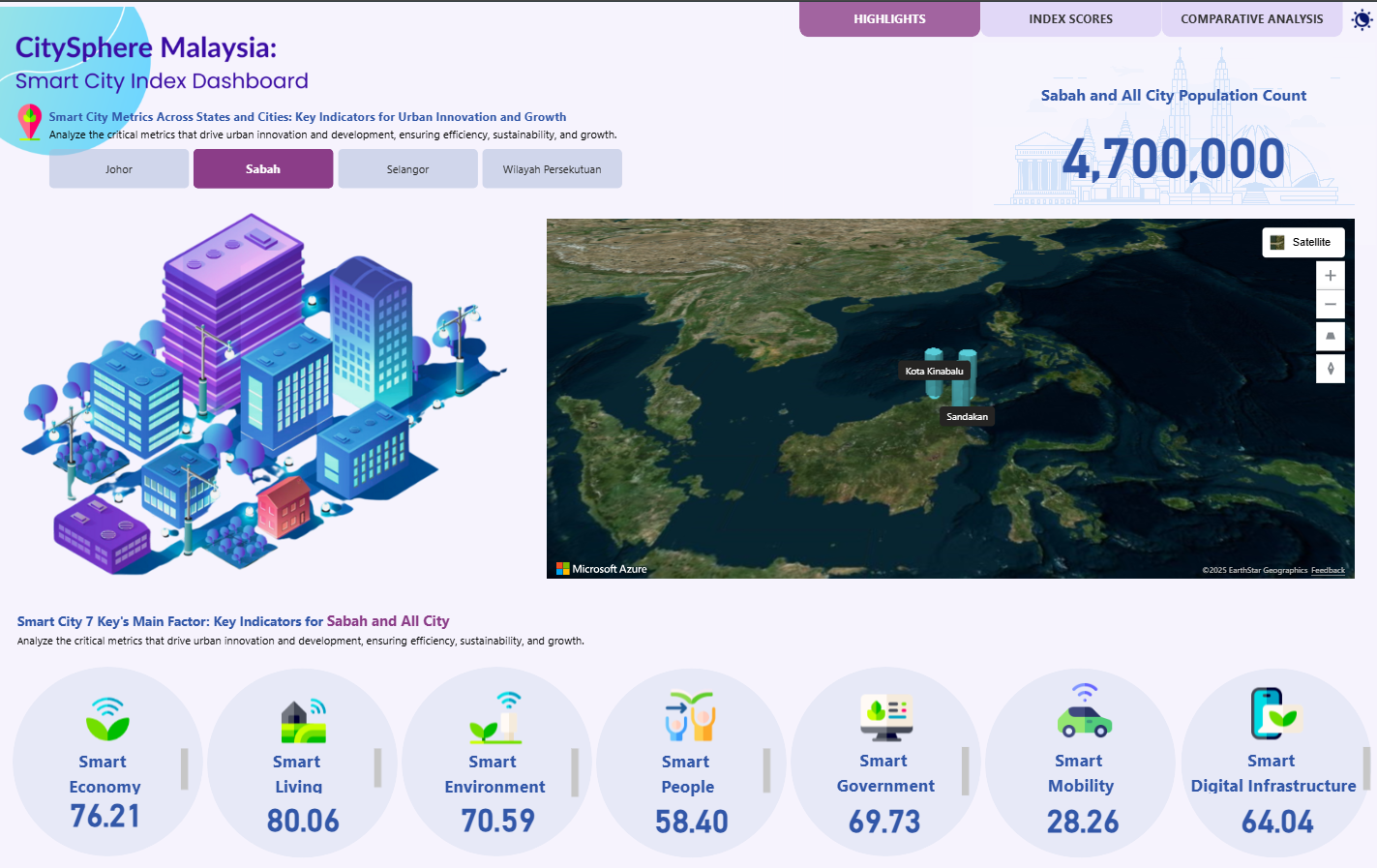Screen dimensions: 1377x868
Task: Switch to the Index Scores tab
Action: coord(1070,19)
